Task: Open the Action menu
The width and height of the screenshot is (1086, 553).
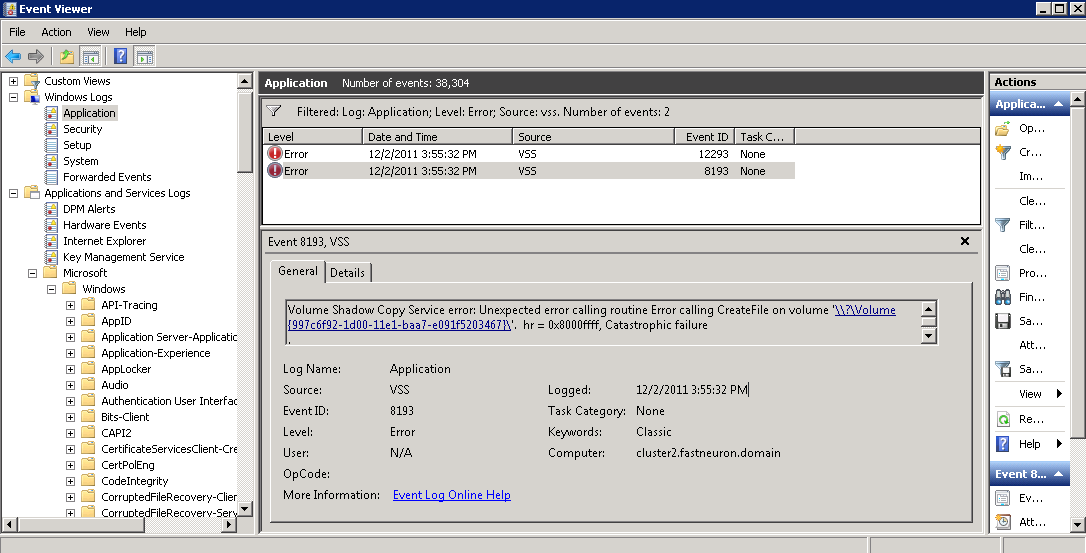Action: tap(56, 32)
